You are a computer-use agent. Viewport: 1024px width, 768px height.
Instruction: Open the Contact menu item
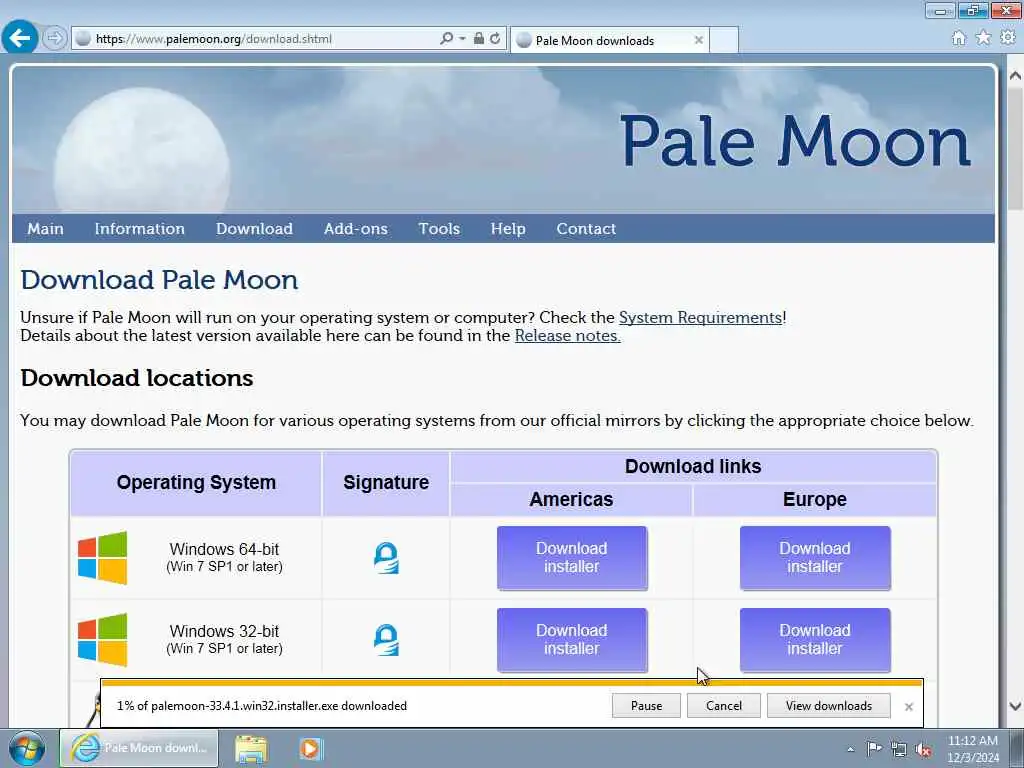[586, 229]
